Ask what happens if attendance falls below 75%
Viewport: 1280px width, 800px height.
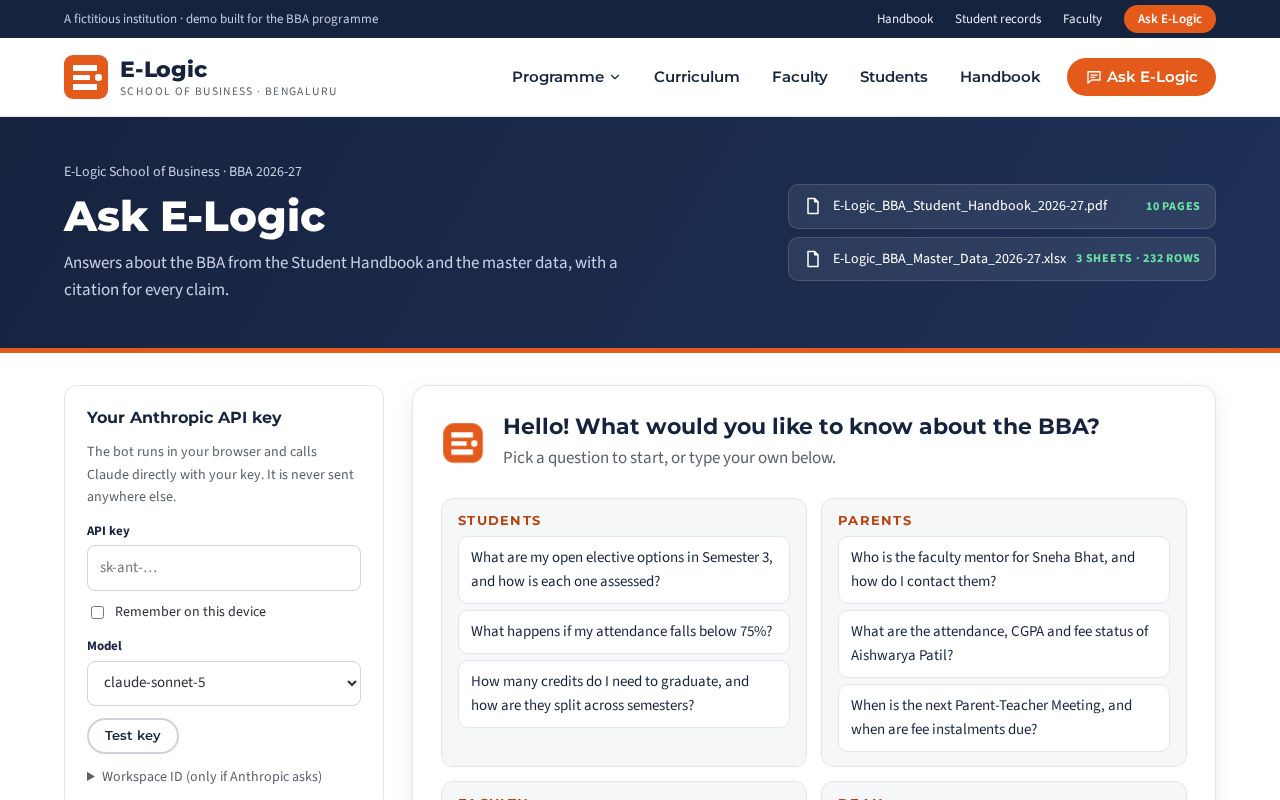624,632
